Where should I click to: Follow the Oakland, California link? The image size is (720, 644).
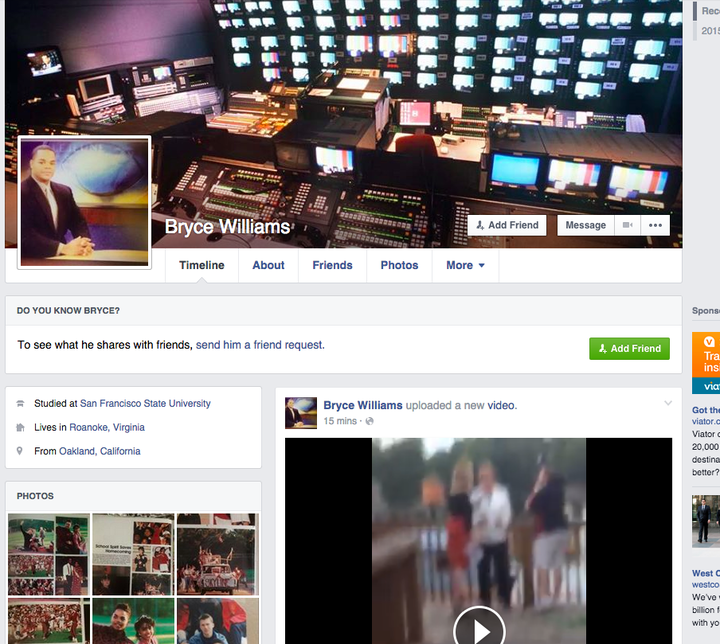100,452
